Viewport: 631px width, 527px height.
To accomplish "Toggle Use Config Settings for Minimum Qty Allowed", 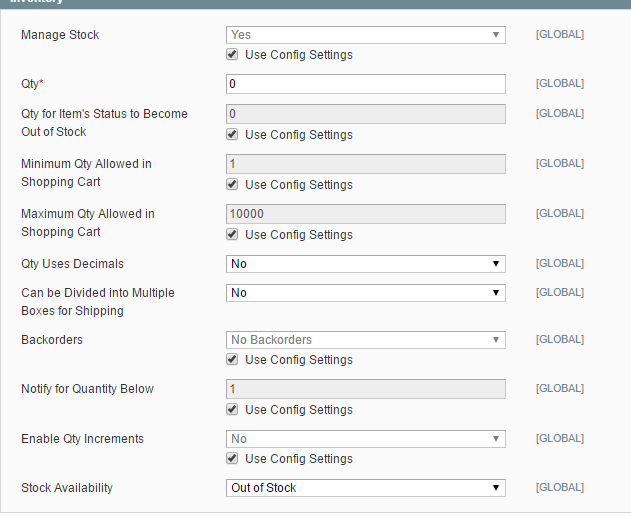I will pos(232,184).
